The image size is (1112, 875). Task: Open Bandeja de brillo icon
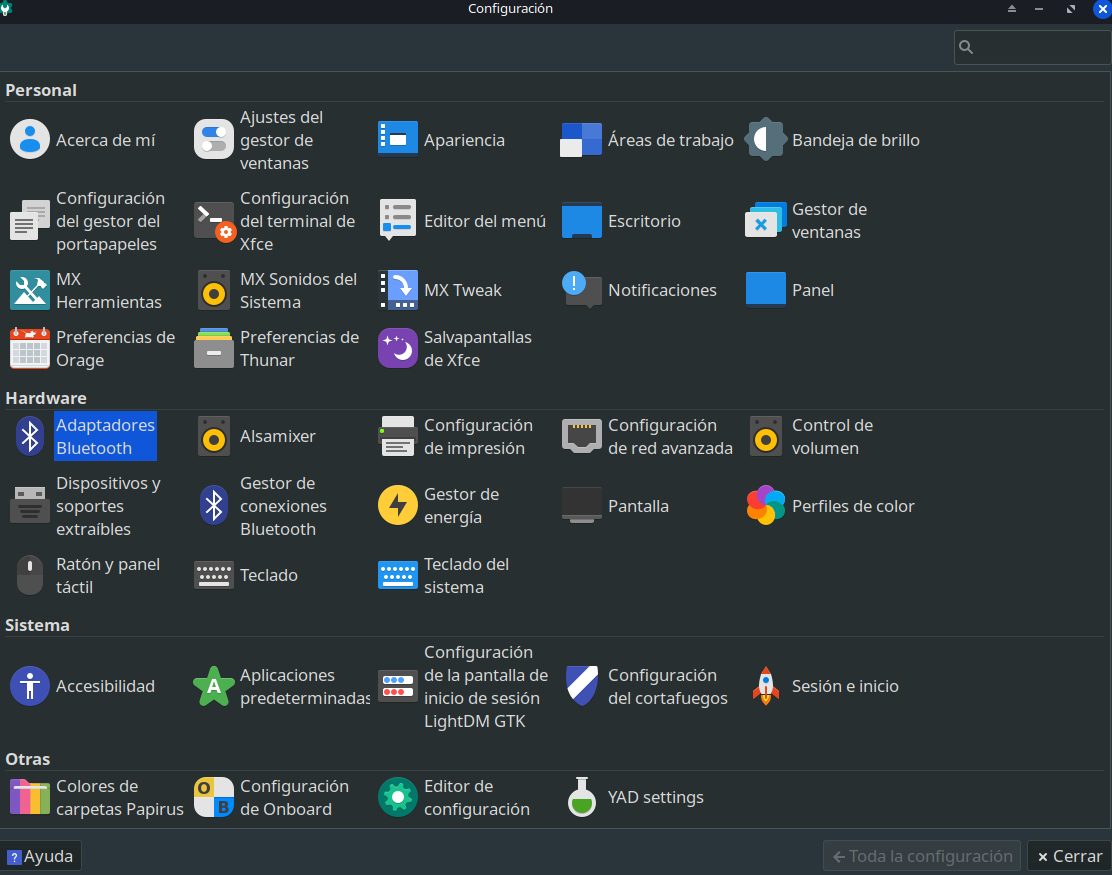pos(766,140)
